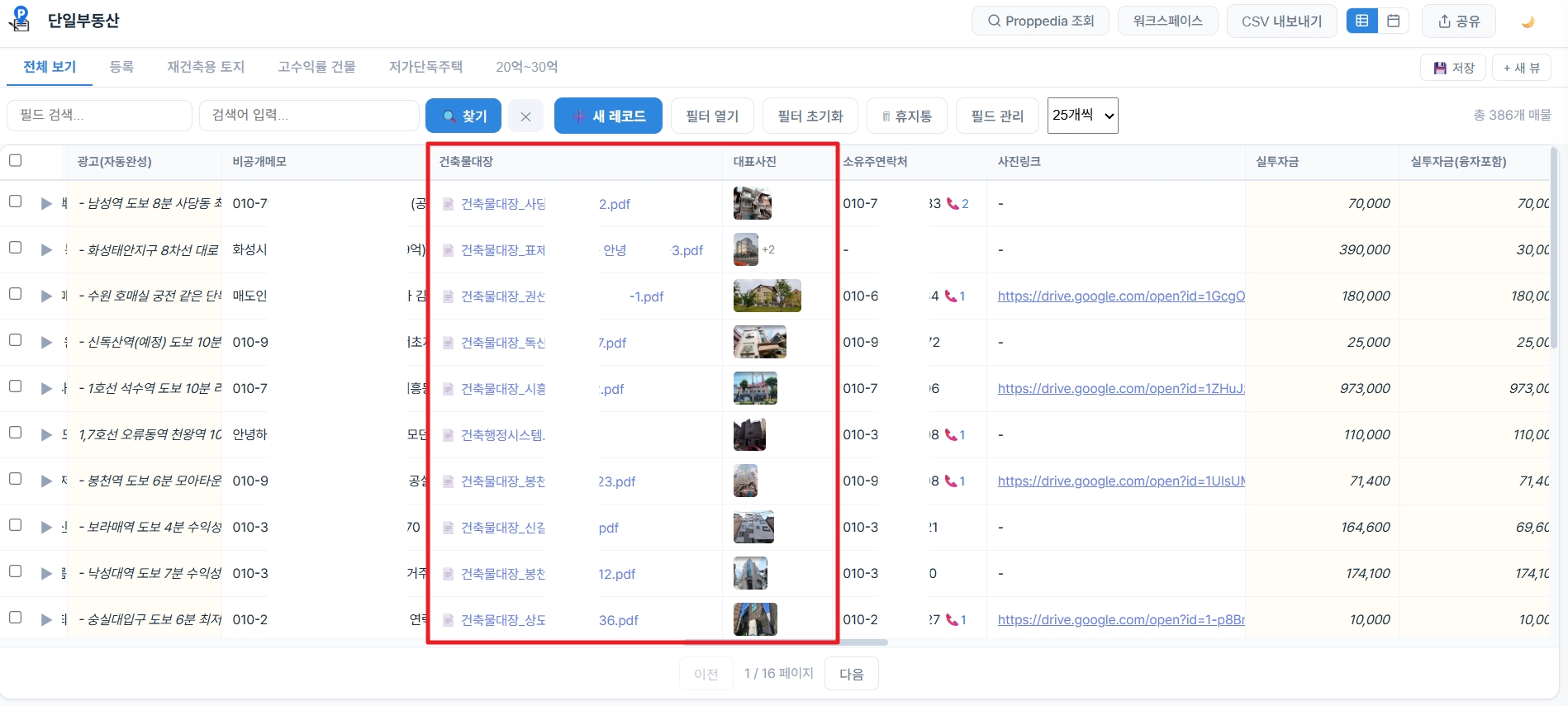Go to 다음 page button
Screen dimensions: 1568x706
click(x=851, y=674)
